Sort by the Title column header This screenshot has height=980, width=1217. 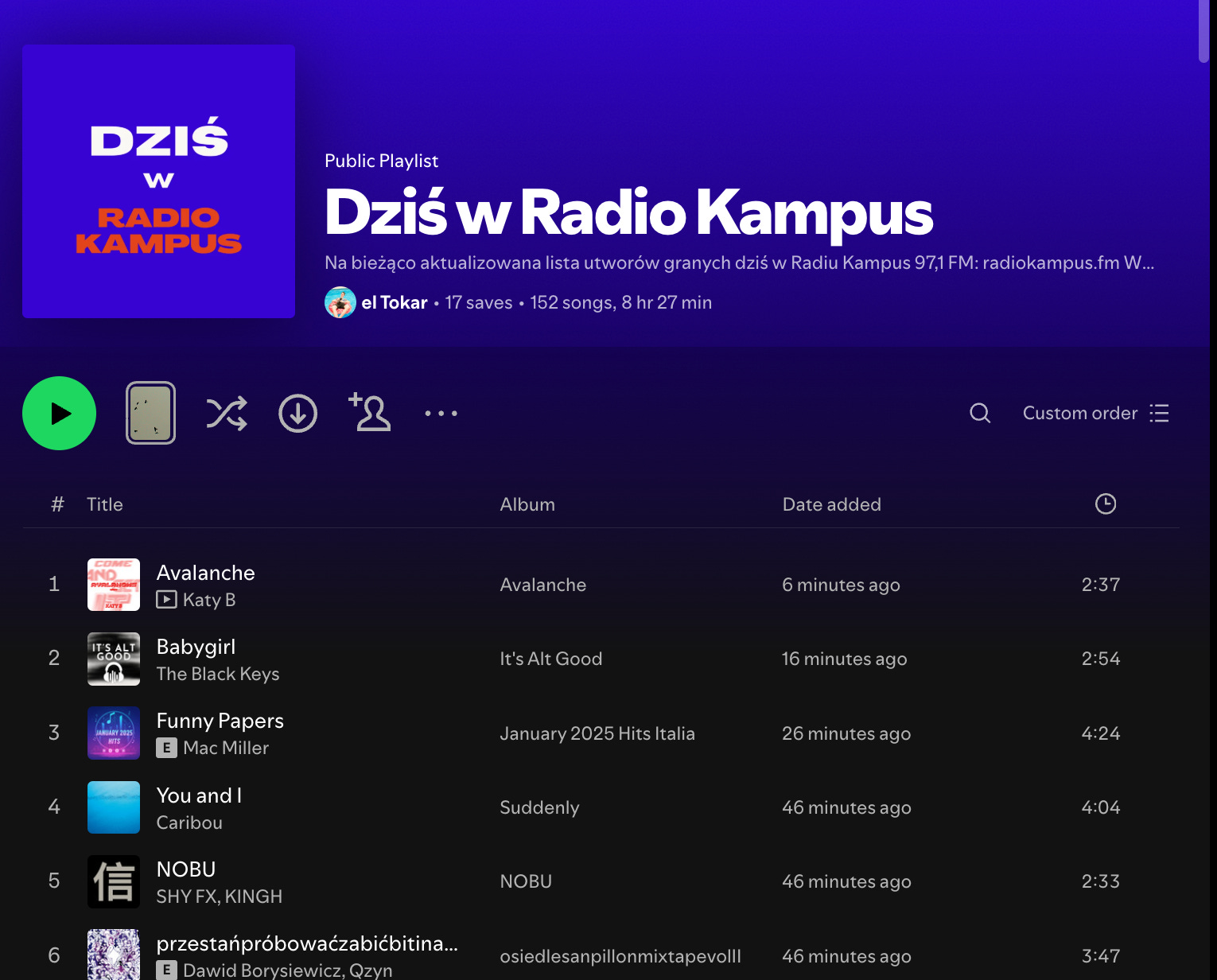click(105, 504)
